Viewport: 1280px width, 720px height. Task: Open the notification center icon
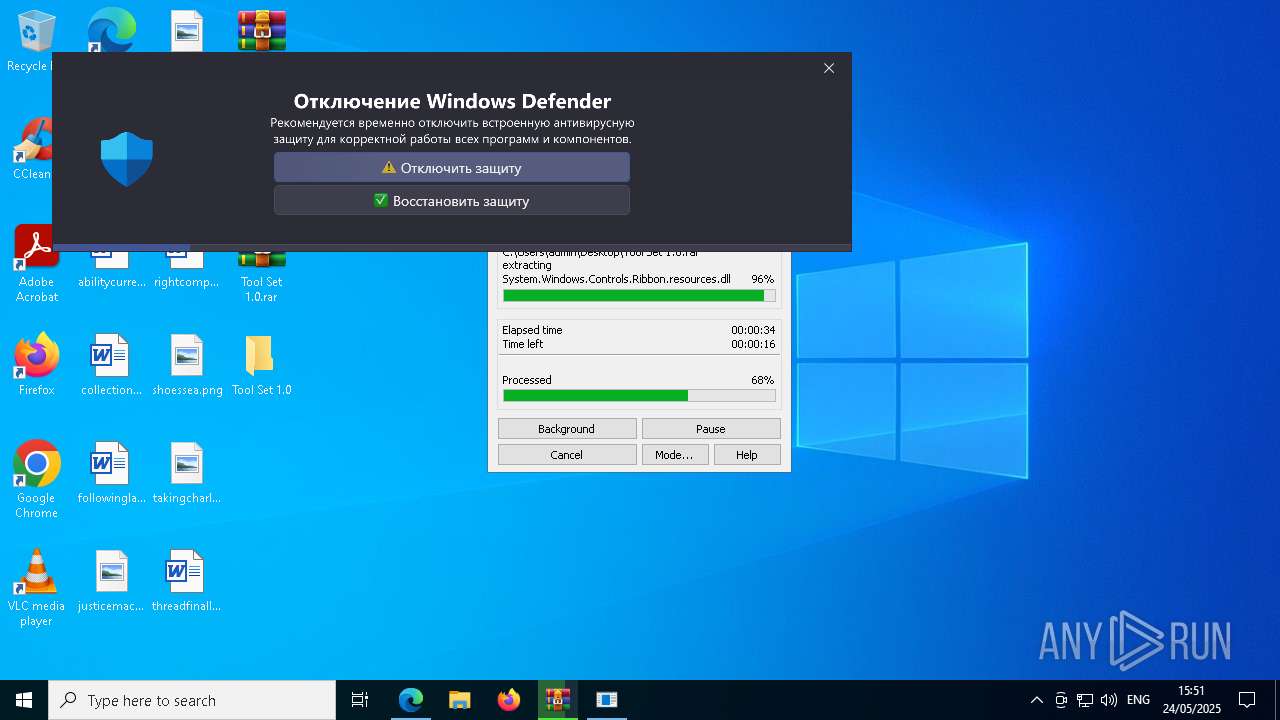[1247, 700]
